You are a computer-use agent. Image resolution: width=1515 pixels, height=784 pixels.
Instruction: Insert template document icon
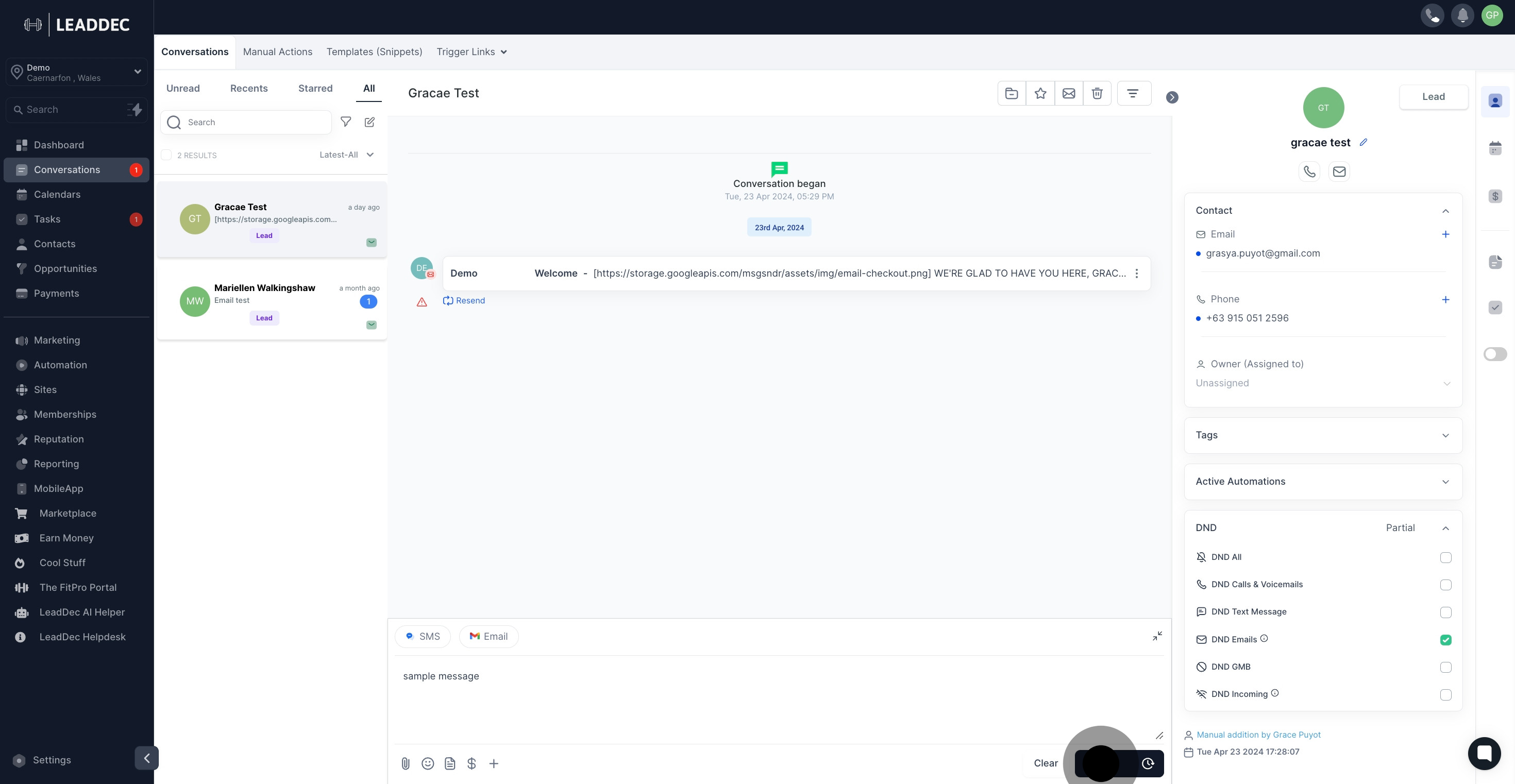pos(450,763)
